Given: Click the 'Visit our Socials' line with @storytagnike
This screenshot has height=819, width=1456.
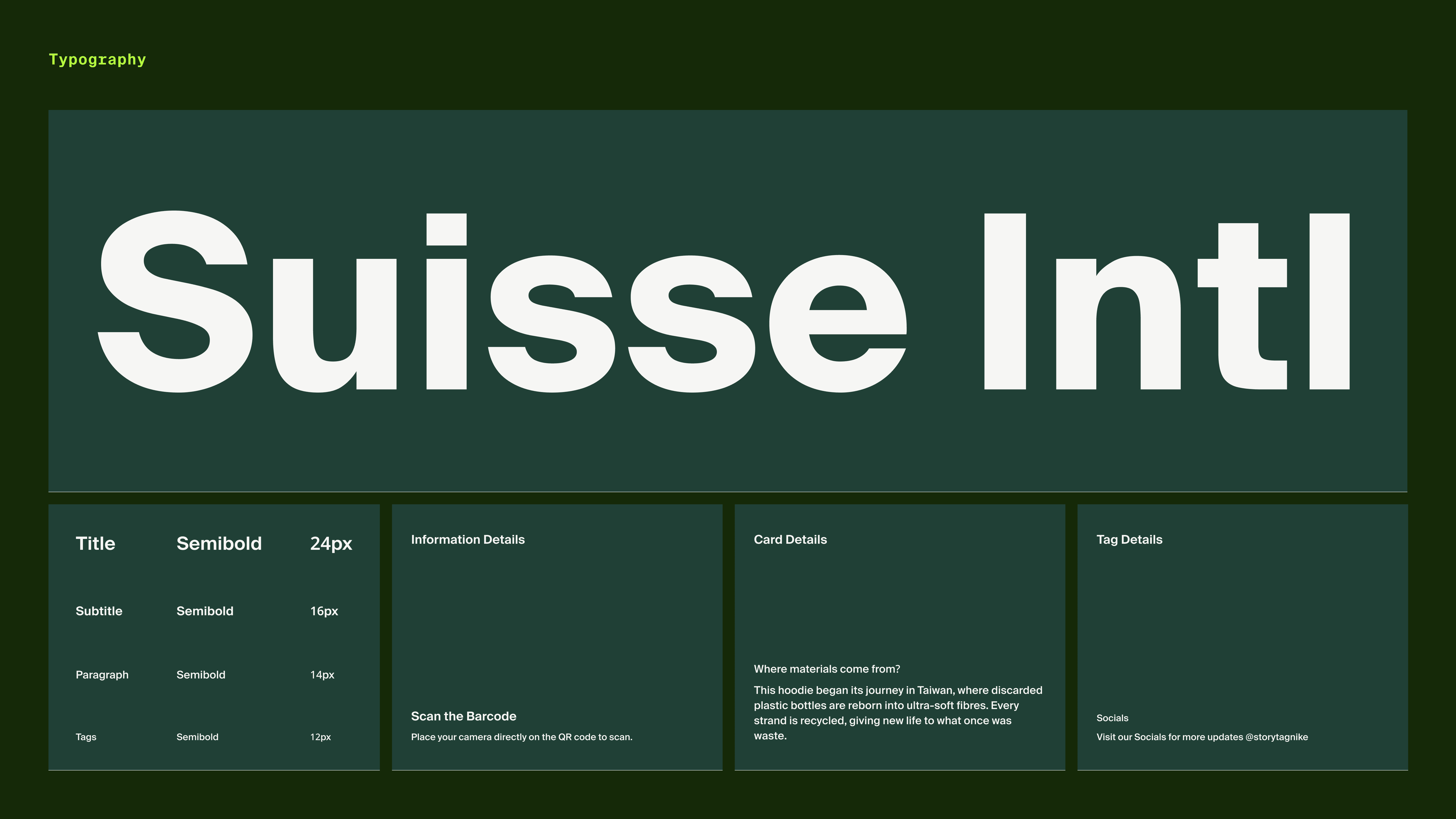Looking at the screenshot, I should click(1202, 737).
